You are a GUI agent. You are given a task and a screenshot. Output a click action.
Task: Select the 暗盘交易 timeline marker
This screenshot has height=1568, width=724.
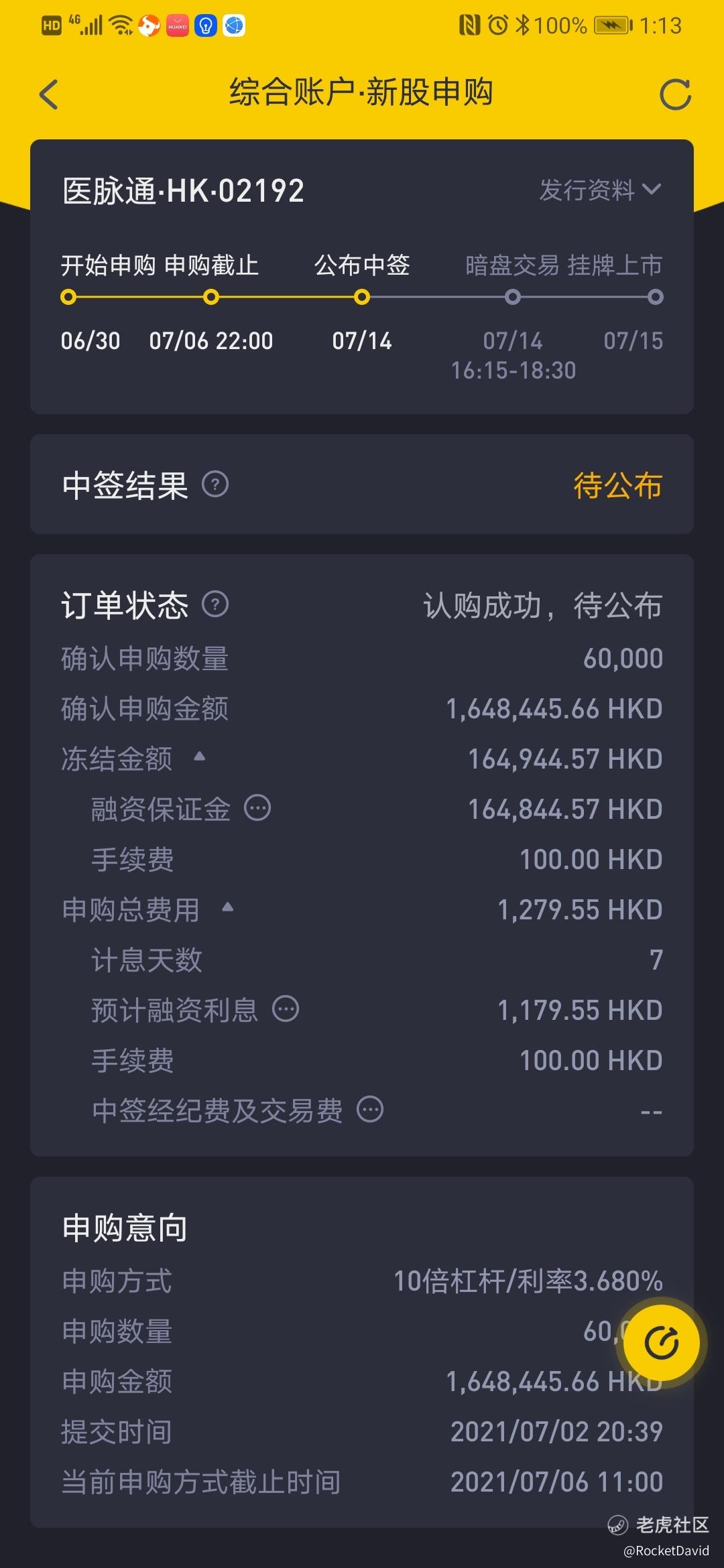coord(513,297)
